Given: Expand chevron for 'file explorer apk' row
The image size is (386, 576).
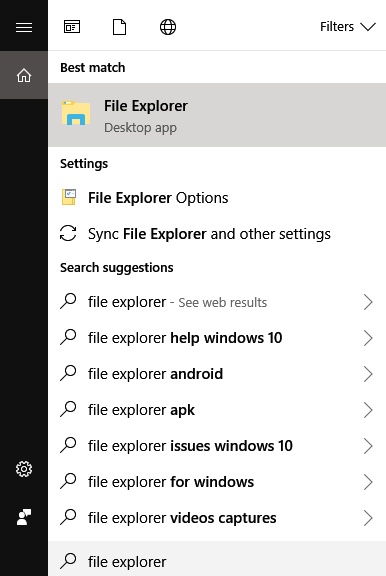Looking at the screenshot, I should pos(368,410).
